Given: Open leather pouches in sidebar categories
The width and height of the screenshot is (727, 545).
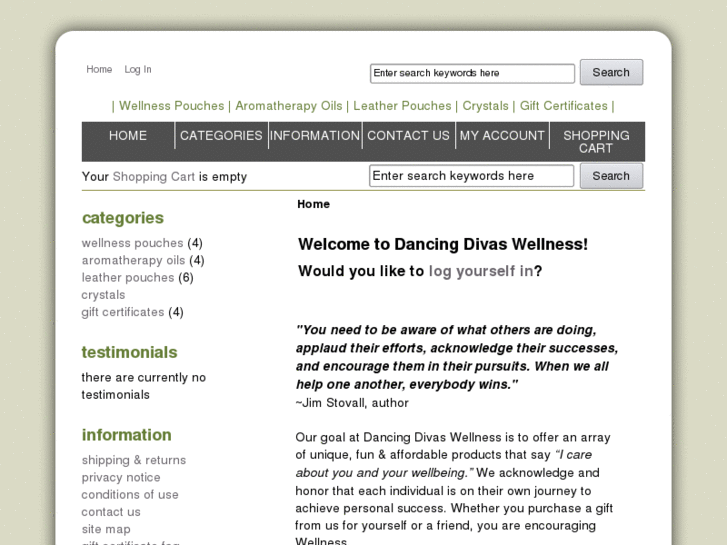Looking at the screenshot, I should coord(128,277).
